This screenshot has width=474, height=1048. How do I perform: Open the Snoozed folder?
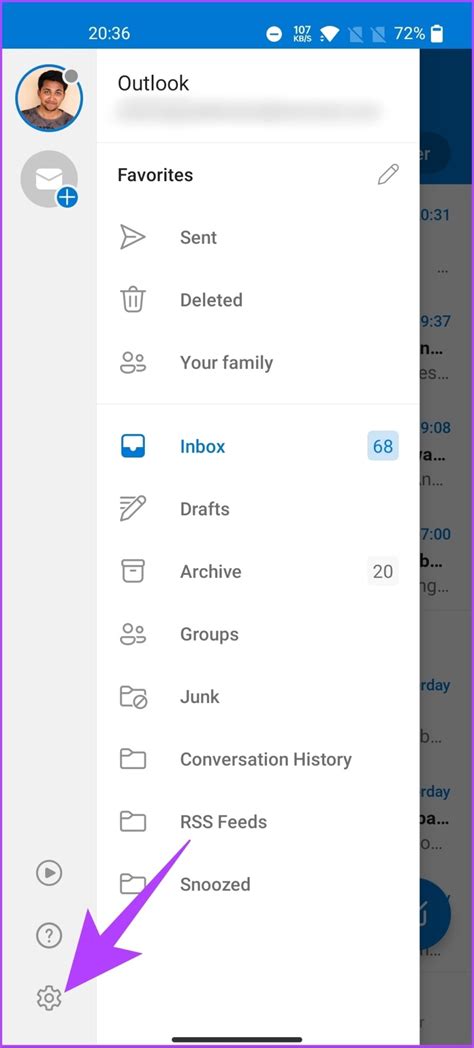point(258,885)
